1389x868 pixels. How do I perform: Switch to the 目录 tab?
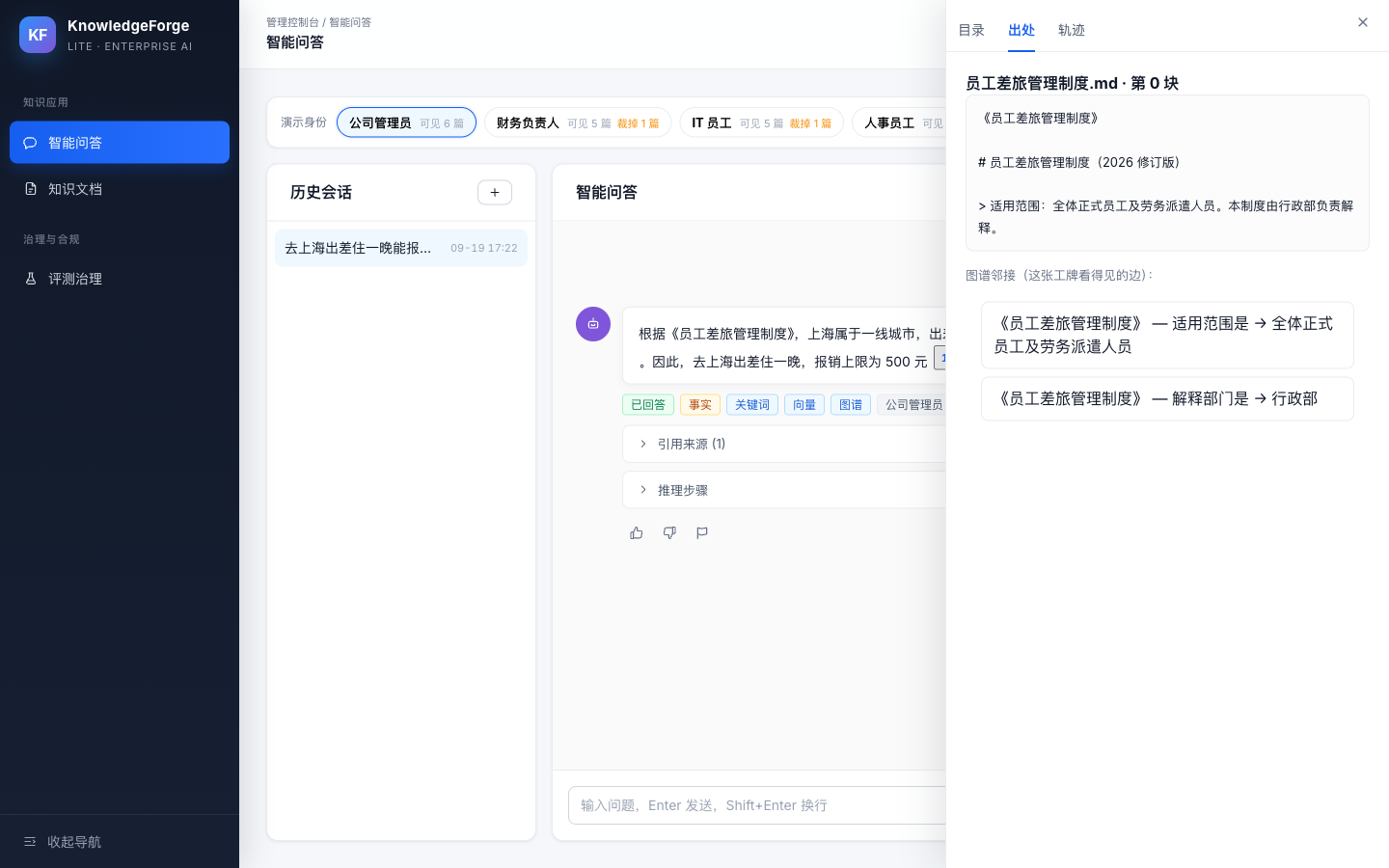coord(971,30)
